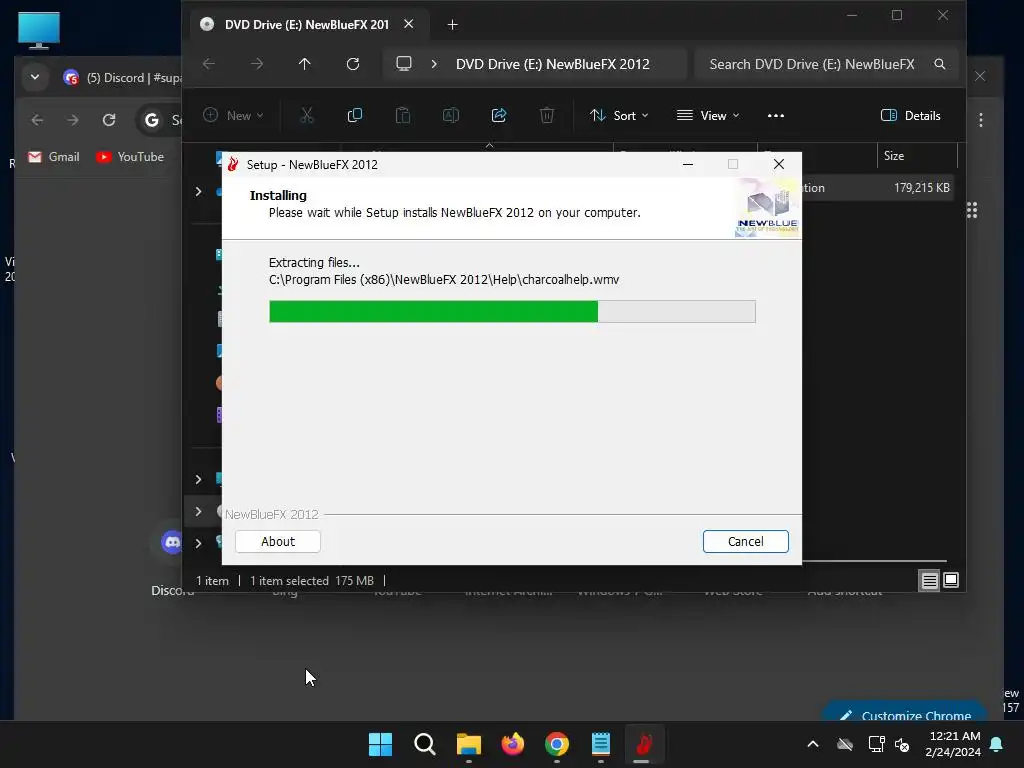This screenshot has height=768, width=1024.
Task: Go back in File Explorer
Action: (209, 64)
